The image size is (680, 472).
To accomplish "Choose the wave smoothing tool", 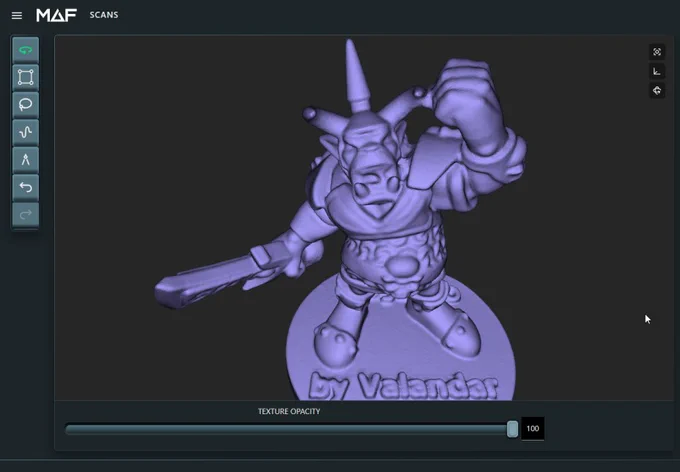I will pos(26,132).
